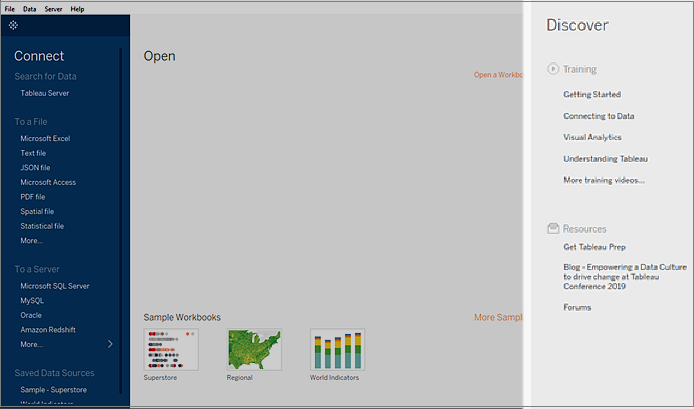Open the Getting Started training video

tap(592, 95)
